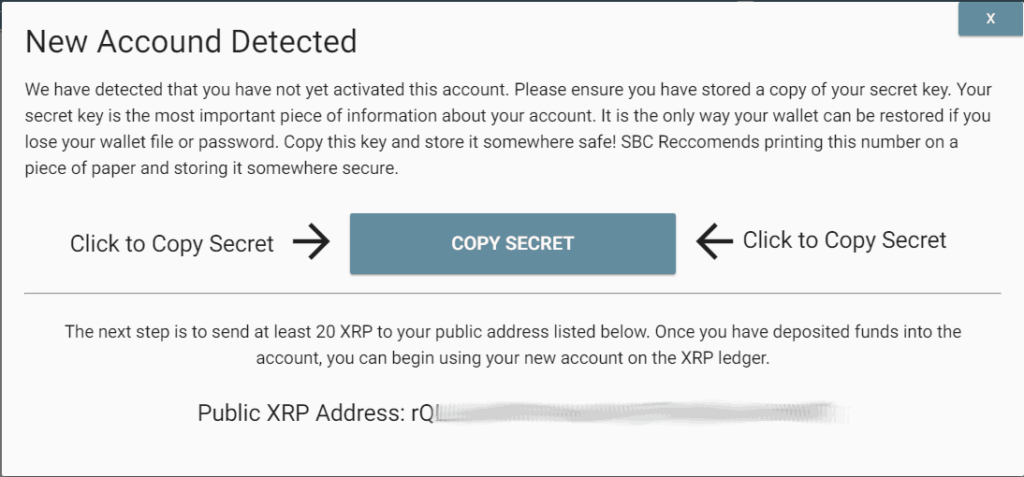This screenshot has width=1024, height=477.
Task: Close the dialog with the X button
Action: coord(989,19)
